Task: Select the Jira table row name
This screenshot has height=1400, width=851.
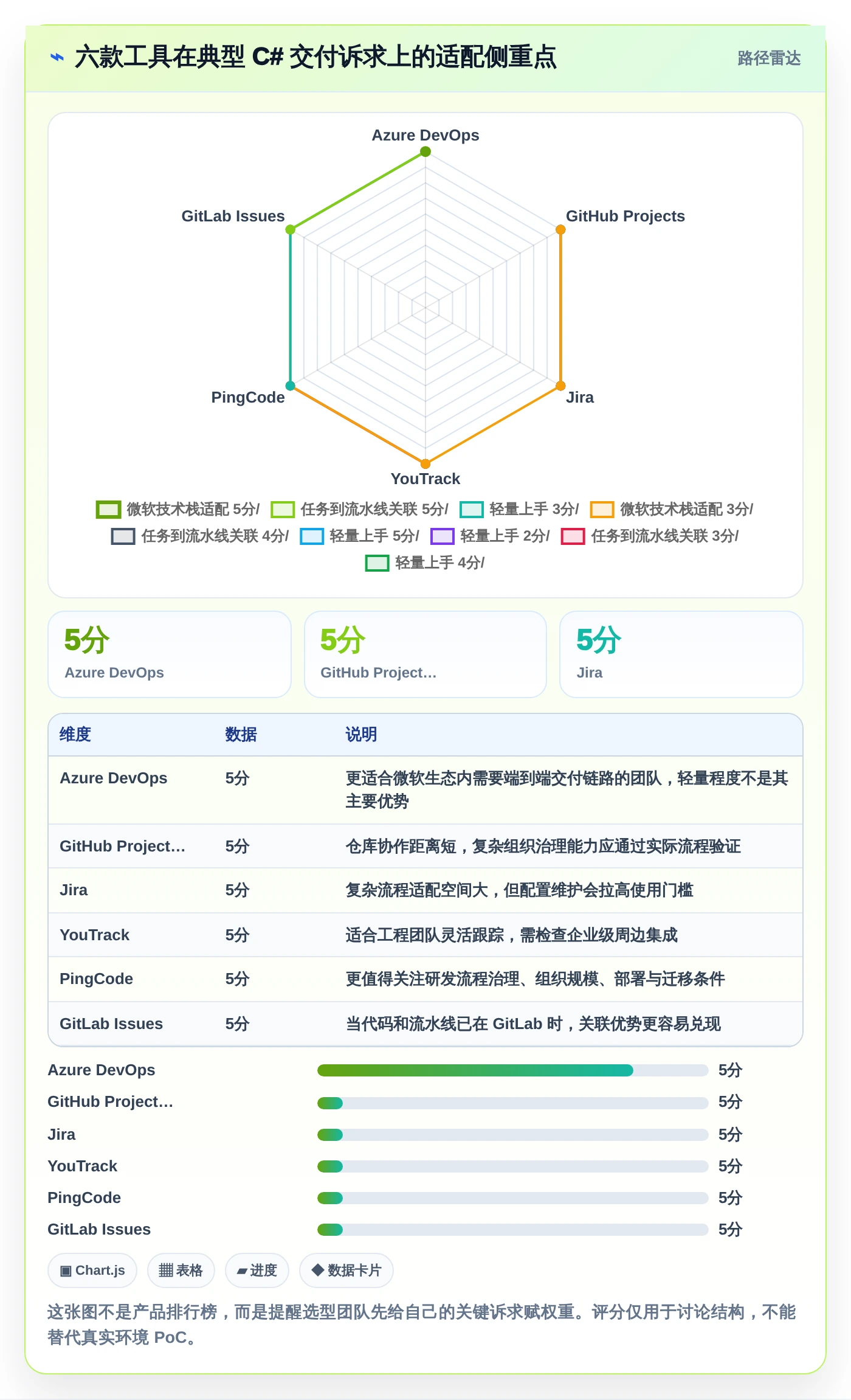Action: [74, 890]
